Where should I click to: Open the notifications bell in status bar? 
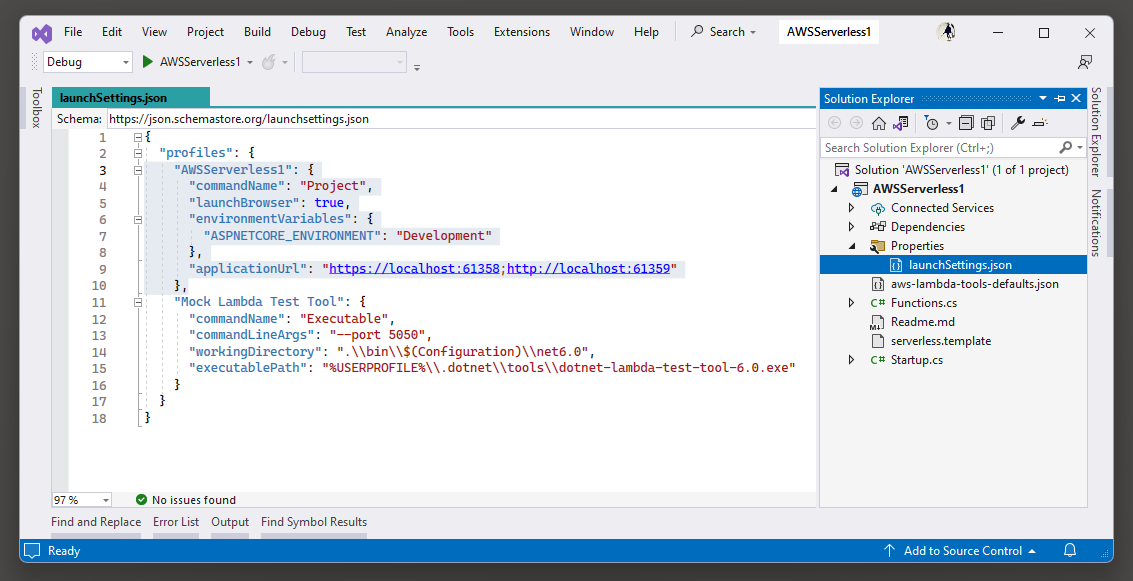pos(1070,551)
